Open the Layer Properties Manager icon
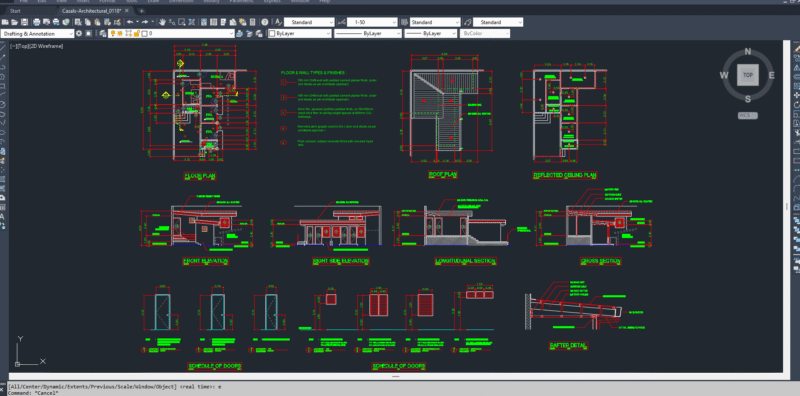The height and width of the screenshot is (396, 800). click(103, 33)
